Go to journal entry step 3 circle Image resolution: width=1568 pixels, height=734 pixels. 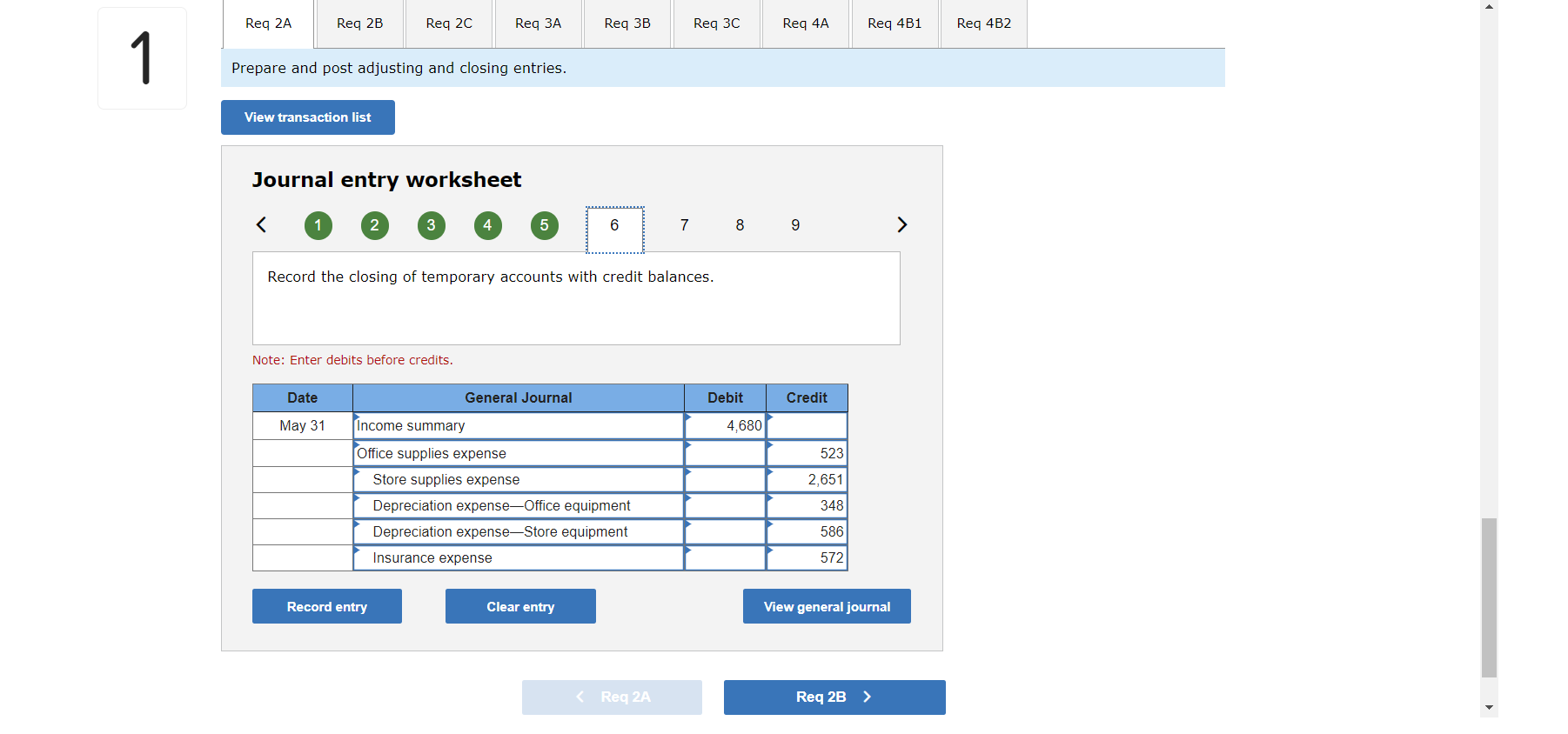click(432, 225)
